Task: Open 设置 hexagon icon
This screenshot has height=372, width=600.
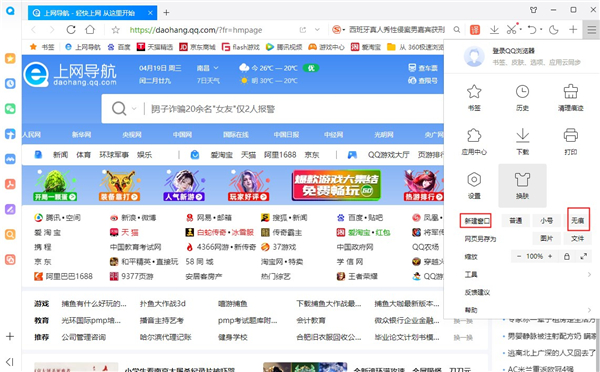Action: point(474,179)
